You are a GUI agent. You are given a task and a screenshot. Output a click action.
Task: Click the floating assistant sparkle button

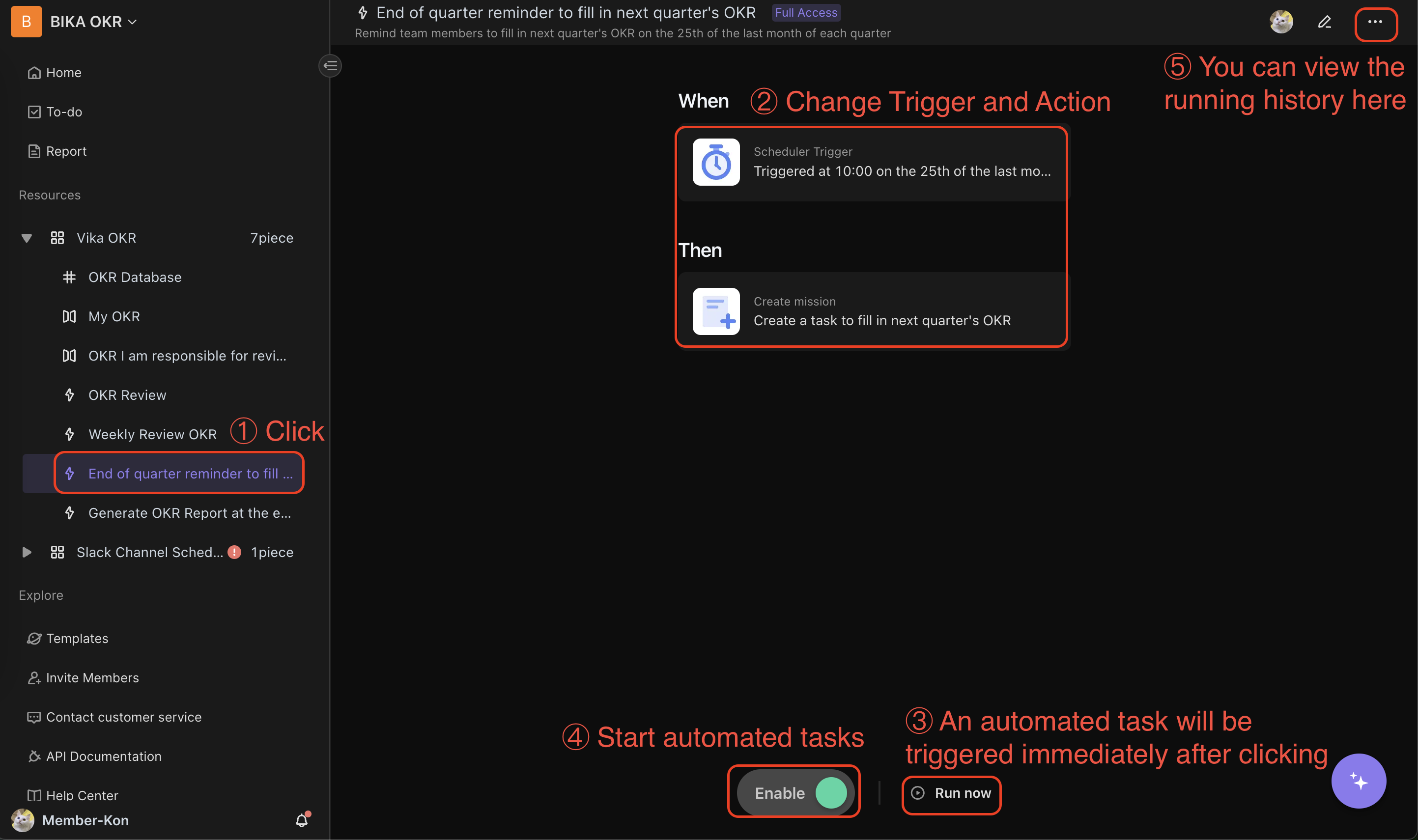1357,780
